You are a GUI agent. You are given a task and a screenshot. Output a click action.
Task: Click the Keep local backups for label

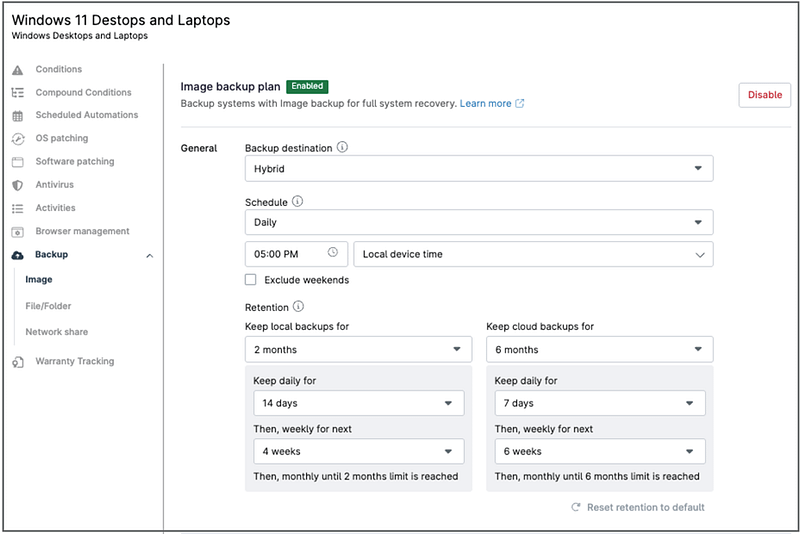(x=297, y=326)
